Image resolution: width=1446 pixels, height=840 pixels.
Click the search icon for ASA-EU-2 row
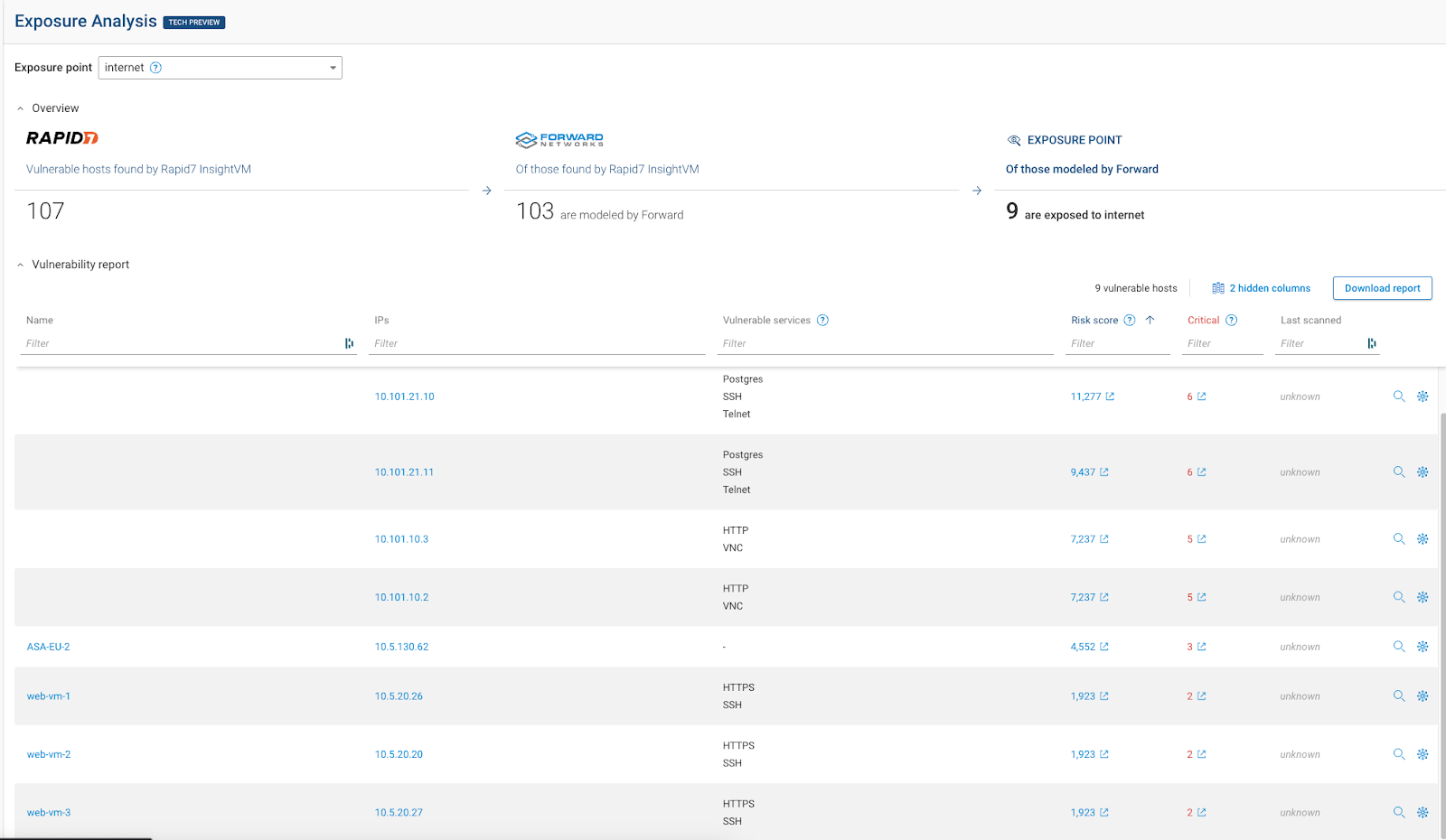point(1399,647)
